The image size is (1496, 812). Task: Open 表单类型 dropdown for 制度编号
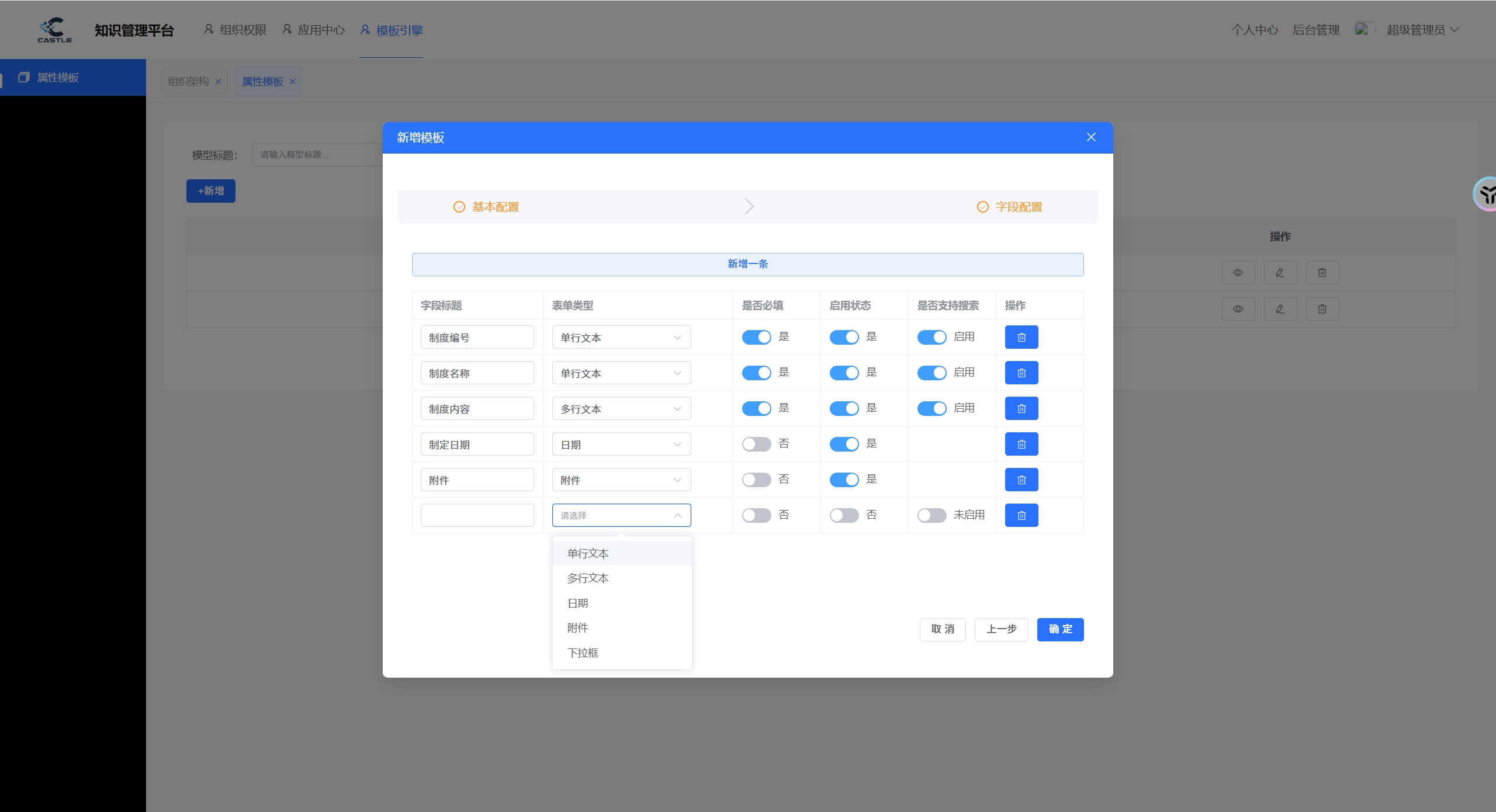(621, 338)
